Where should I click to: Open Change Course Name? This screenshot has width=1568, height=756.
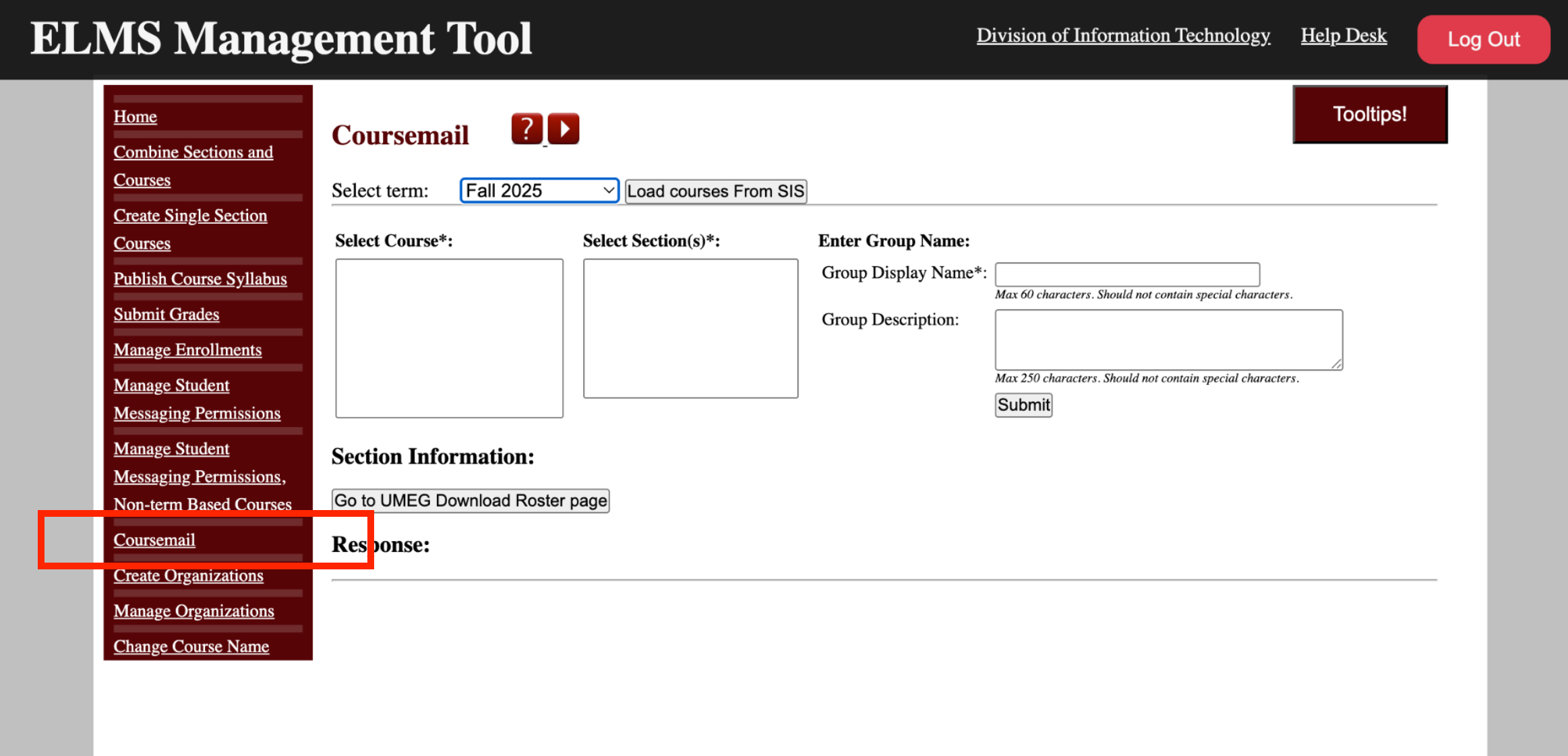click(x=191, y=646)
